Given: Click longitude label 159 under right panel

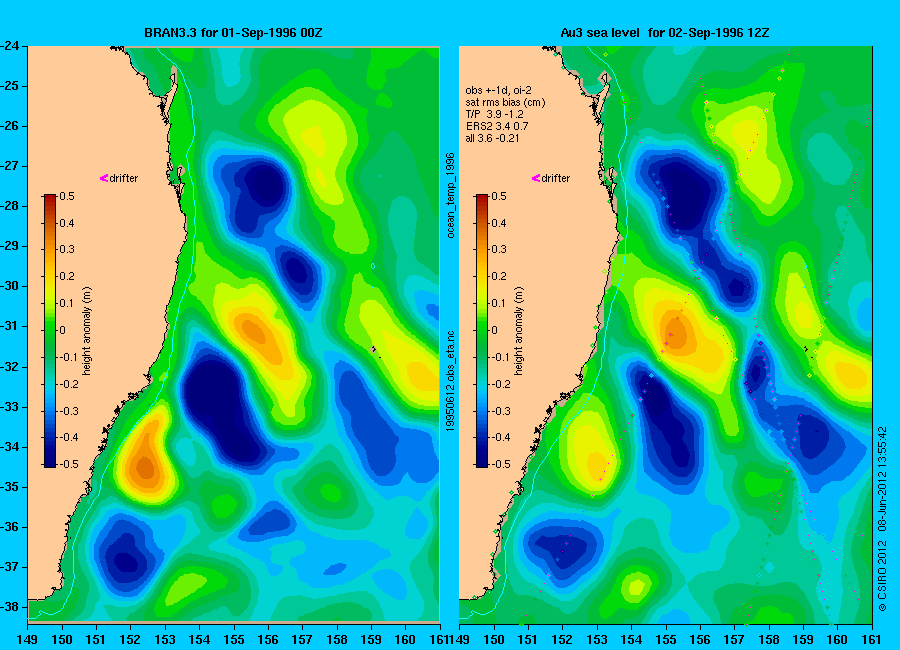Looking at the screenshot, I should pyautogui.click(x=803, y=640).
